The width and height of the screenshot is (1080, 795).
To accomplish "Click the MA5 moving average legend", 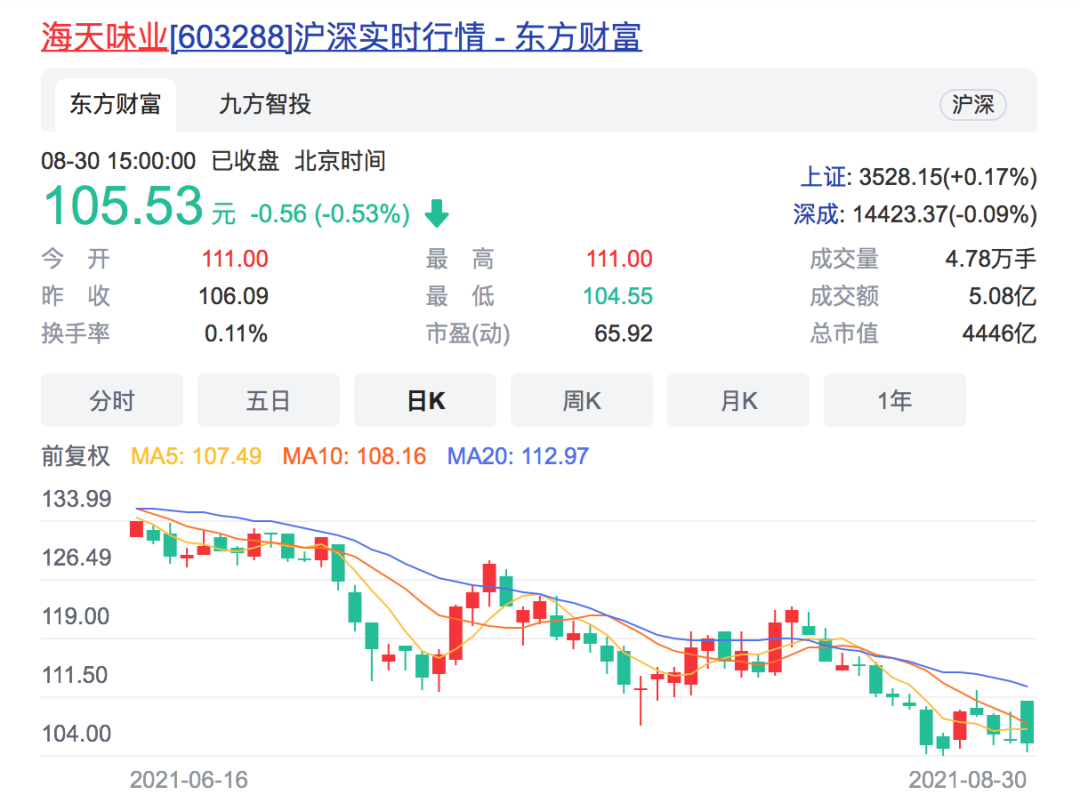I will [196, 456].
